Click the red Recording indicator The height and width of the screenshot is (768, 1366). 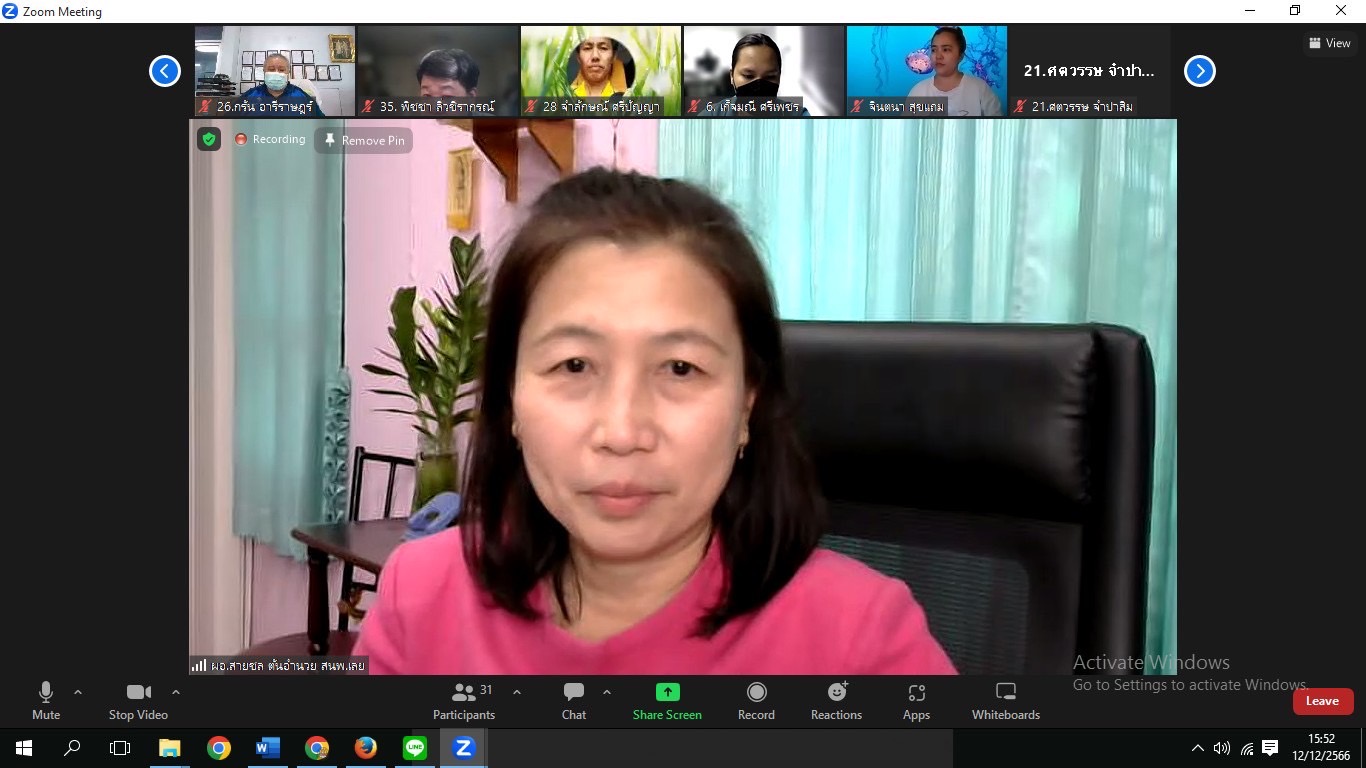point(270,139)
